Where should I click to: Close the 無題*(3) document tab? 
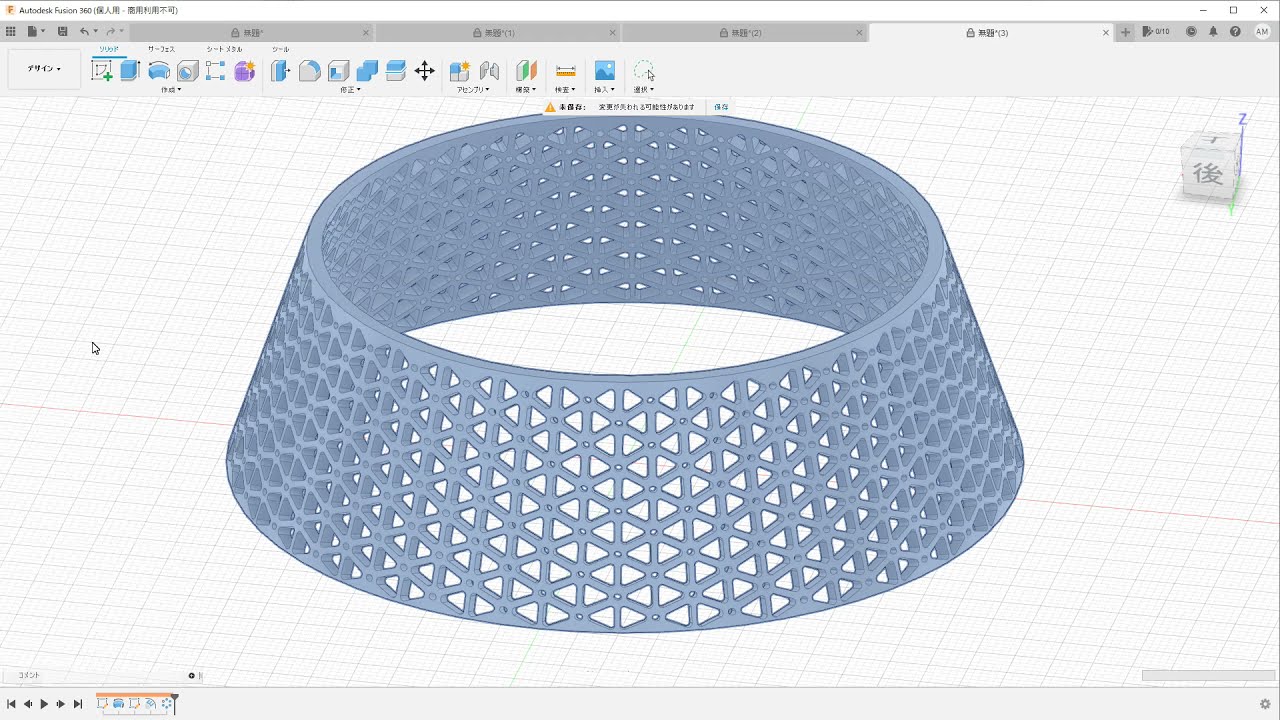1106,33
